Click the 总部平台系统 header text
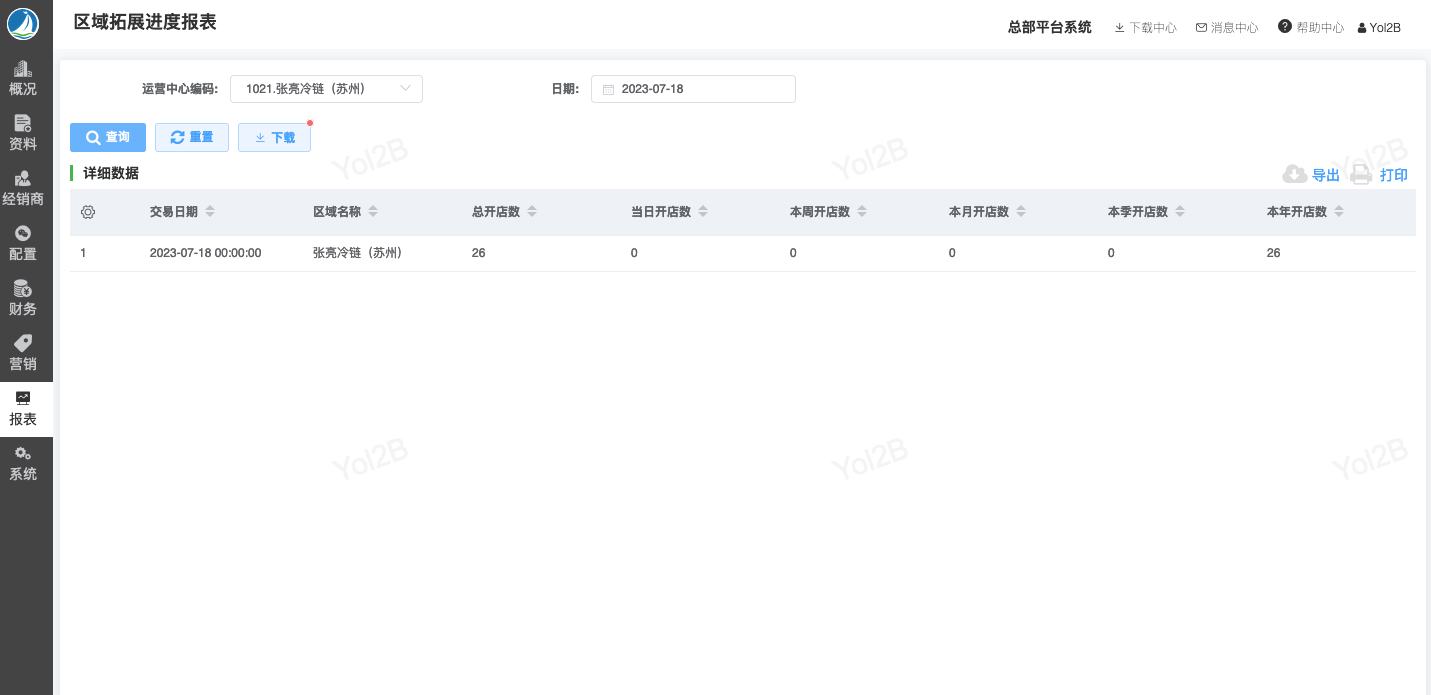This screenshot has height=695, width=1431. [x=1050, y=28]
